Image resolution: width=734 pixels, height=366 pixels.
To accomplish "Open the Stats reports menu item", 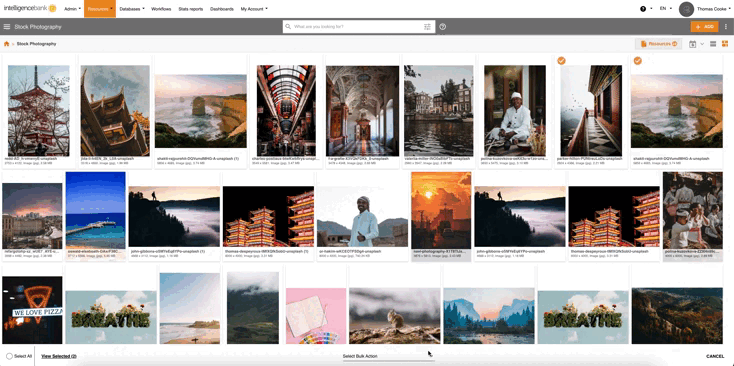I will point(191,9).
